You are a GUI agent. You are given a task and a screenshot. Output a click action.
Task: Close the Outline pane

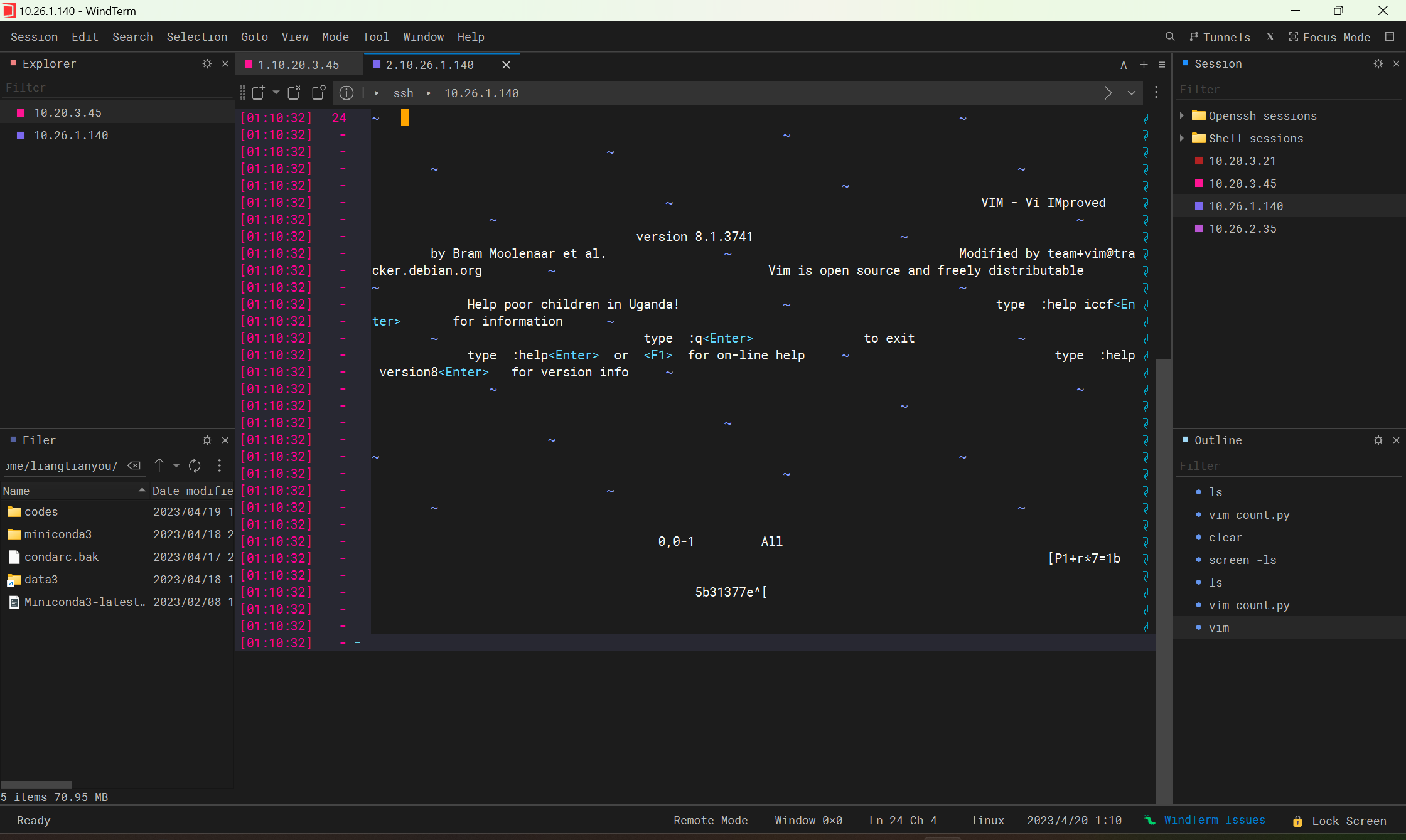coord(1397,440)
